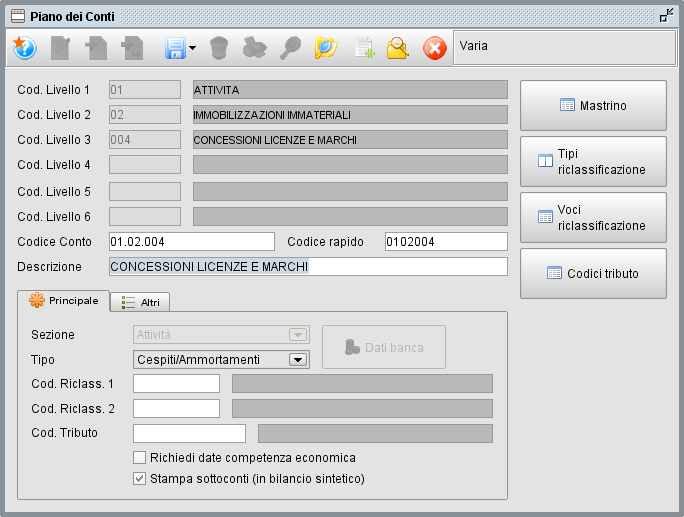Click the Tipi riclassificazione columns icon
684x517 pixels.
click(545, 161)
